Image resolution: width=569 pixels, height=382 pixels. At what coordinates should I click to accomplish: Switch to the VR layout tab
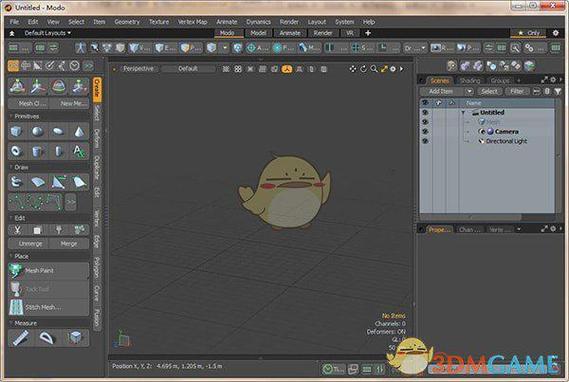pos(349,33)
